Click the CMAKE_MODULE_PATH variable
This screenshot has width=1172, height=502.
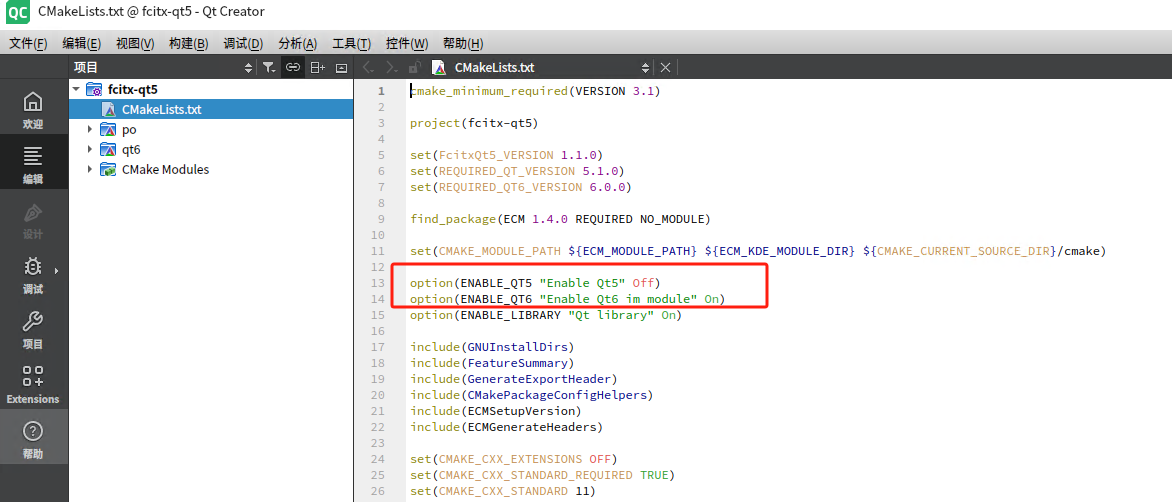coord(499,251)
